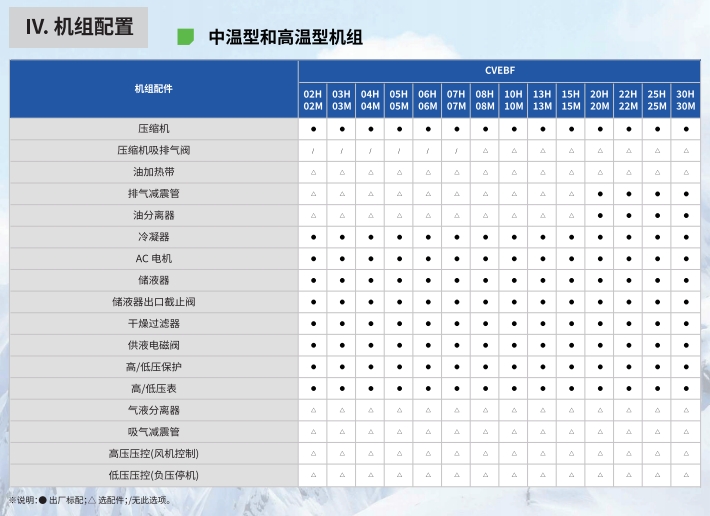The height and width of the screenshot is (516, 710).
Task: Select the 低压压控(负压停机) row label
Action: point(154,475)
